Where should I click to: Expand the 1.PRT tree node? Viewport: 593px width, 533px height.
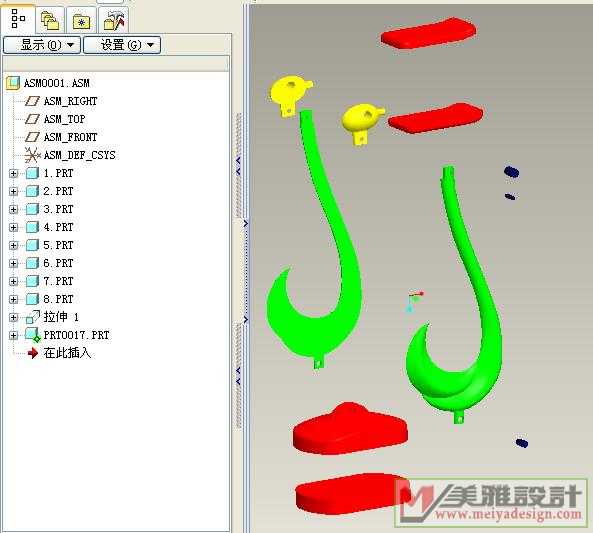(x=13, y=173)
